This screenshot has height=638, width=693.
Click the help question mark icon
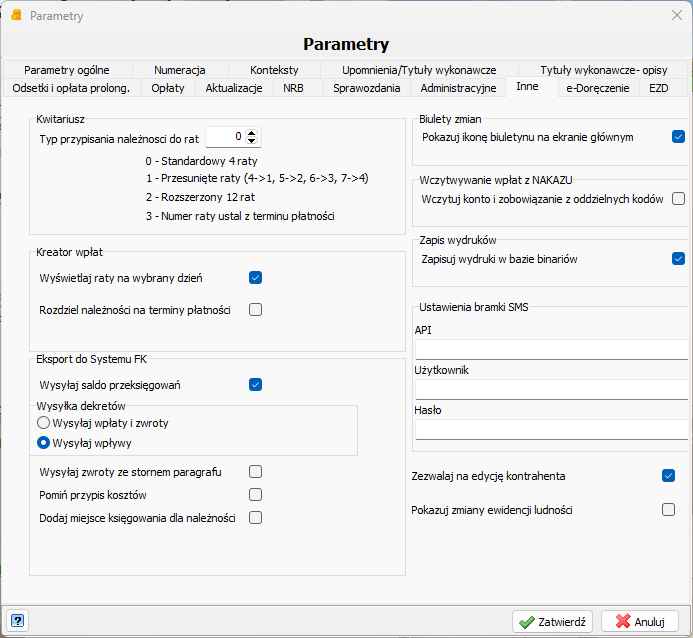point(17,621)
